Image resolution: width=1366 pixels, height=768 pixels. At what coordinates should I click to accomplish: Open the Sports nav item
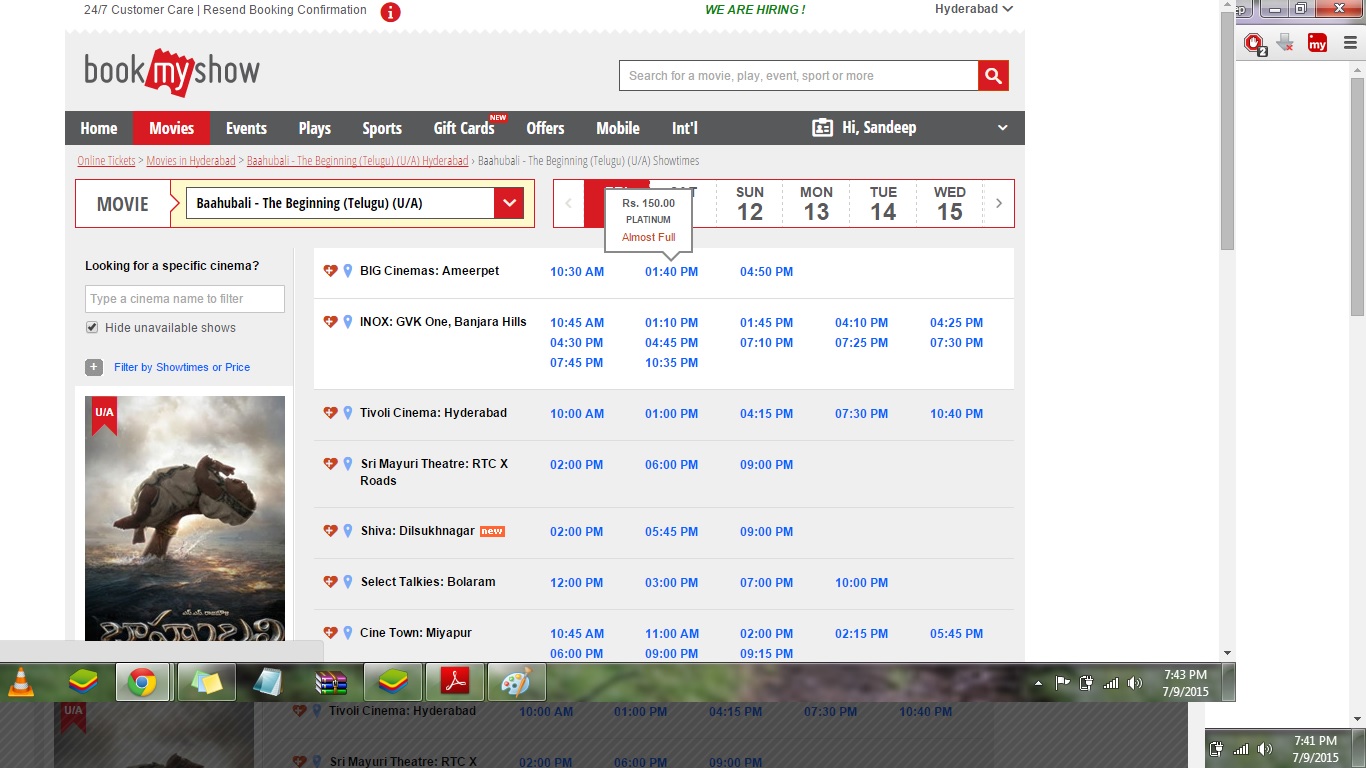tap(382, 128)
